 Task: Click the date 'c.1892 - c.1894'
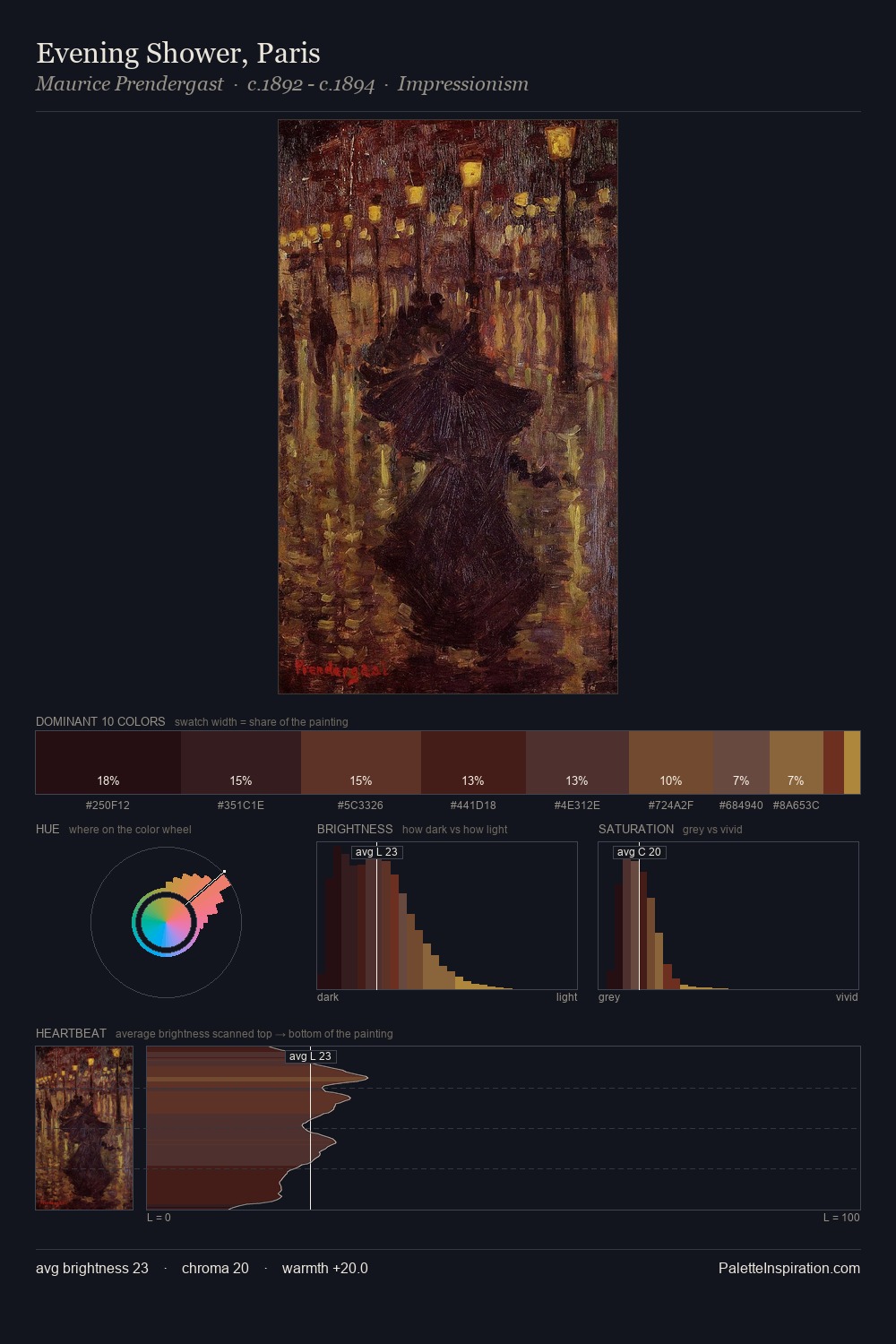click(x=311, y=84)
